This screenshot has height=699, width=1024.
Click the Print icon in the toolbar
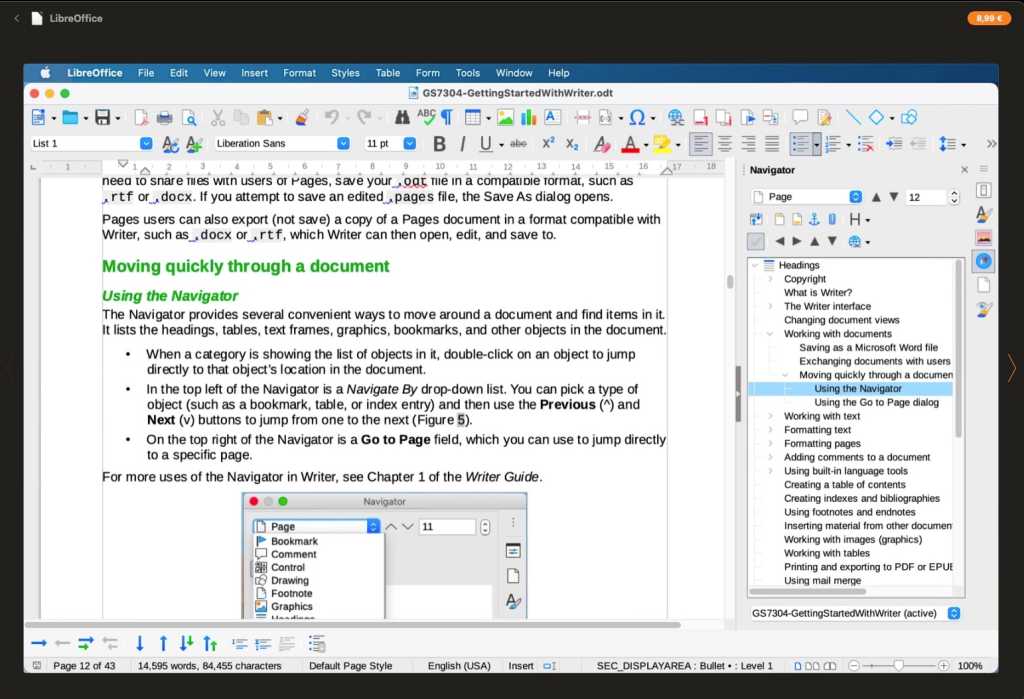[165, 118]
